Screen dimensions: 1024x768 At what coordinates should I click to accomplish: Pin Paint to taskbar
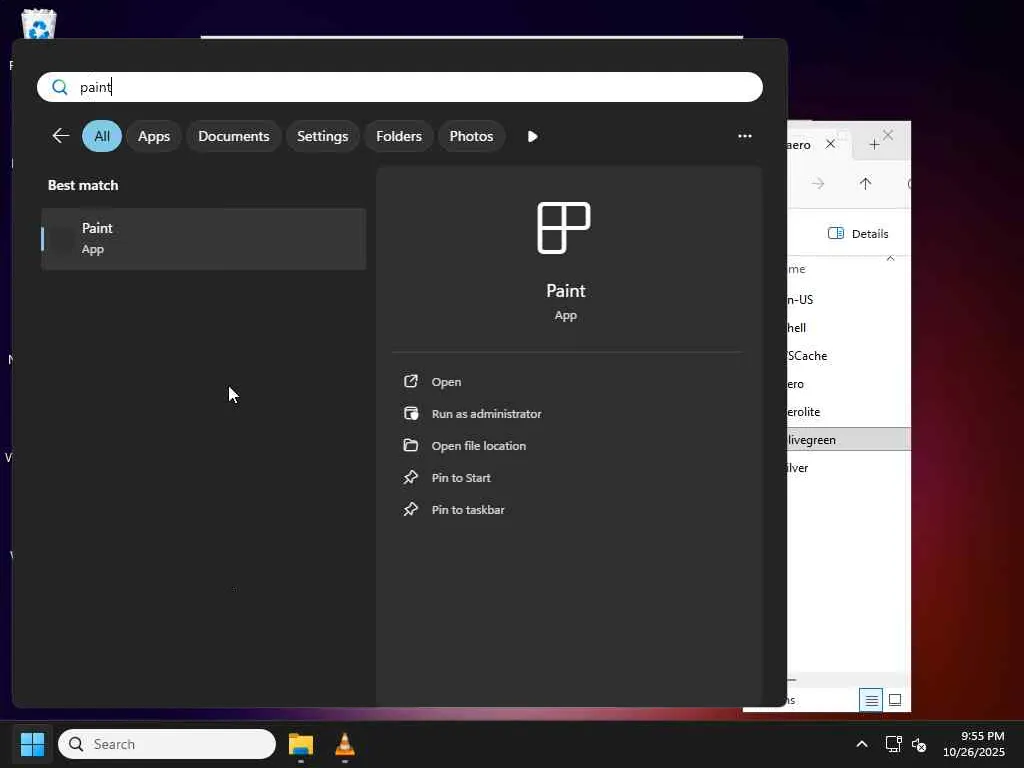(468, 510)
